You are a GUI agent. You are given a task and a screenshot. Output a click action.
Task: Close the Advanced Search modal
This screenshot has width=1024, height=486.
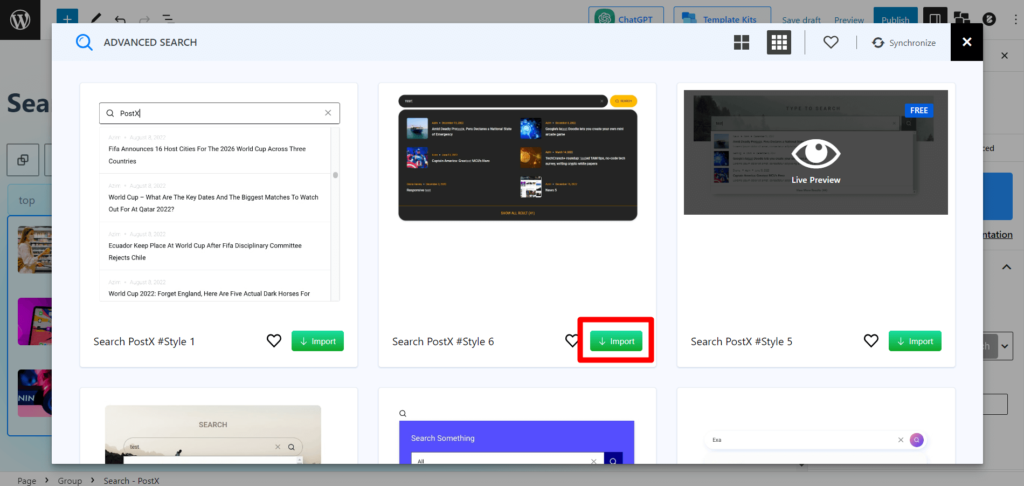point(967,42)
